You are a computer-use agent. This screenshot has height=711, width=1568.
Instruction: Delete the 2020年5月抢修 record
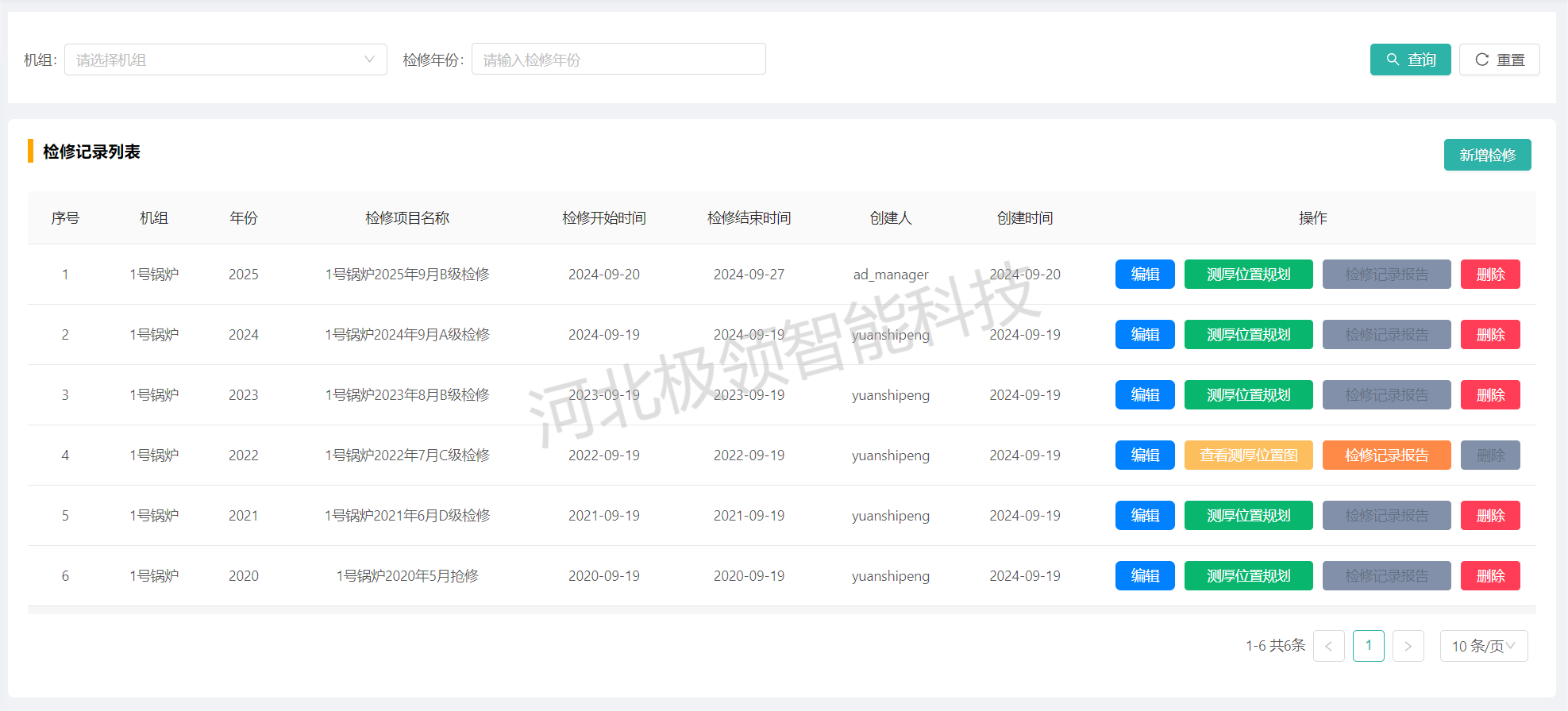(1489, 576)
